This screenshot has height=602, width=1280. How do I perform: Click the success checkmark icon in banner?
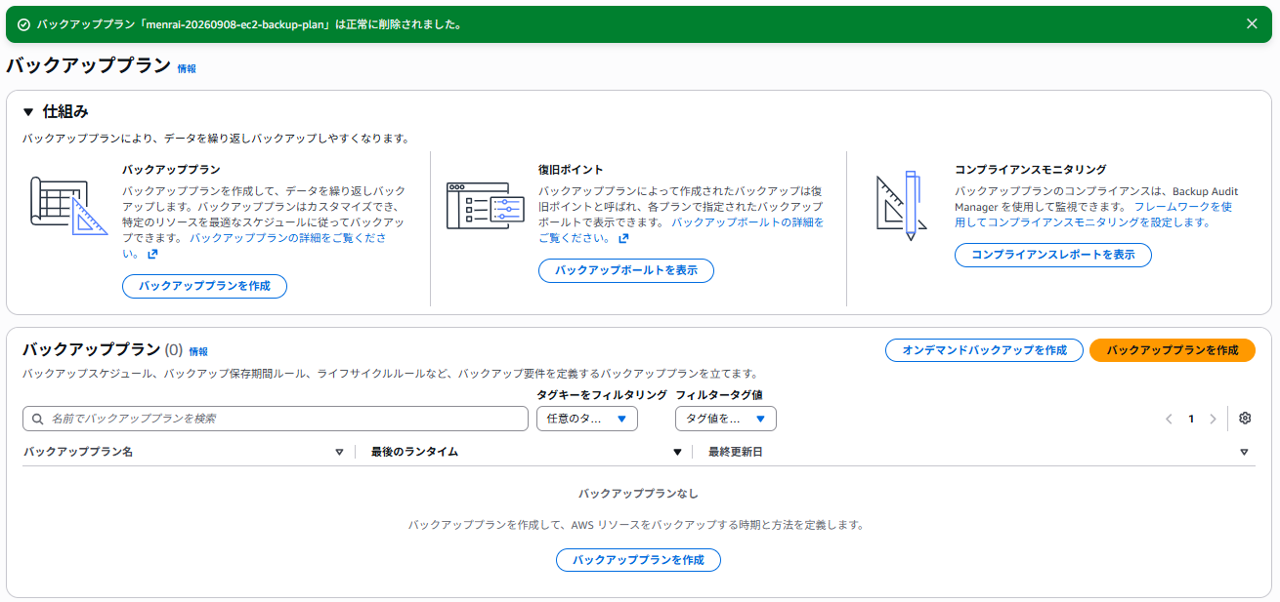point(24,24)
